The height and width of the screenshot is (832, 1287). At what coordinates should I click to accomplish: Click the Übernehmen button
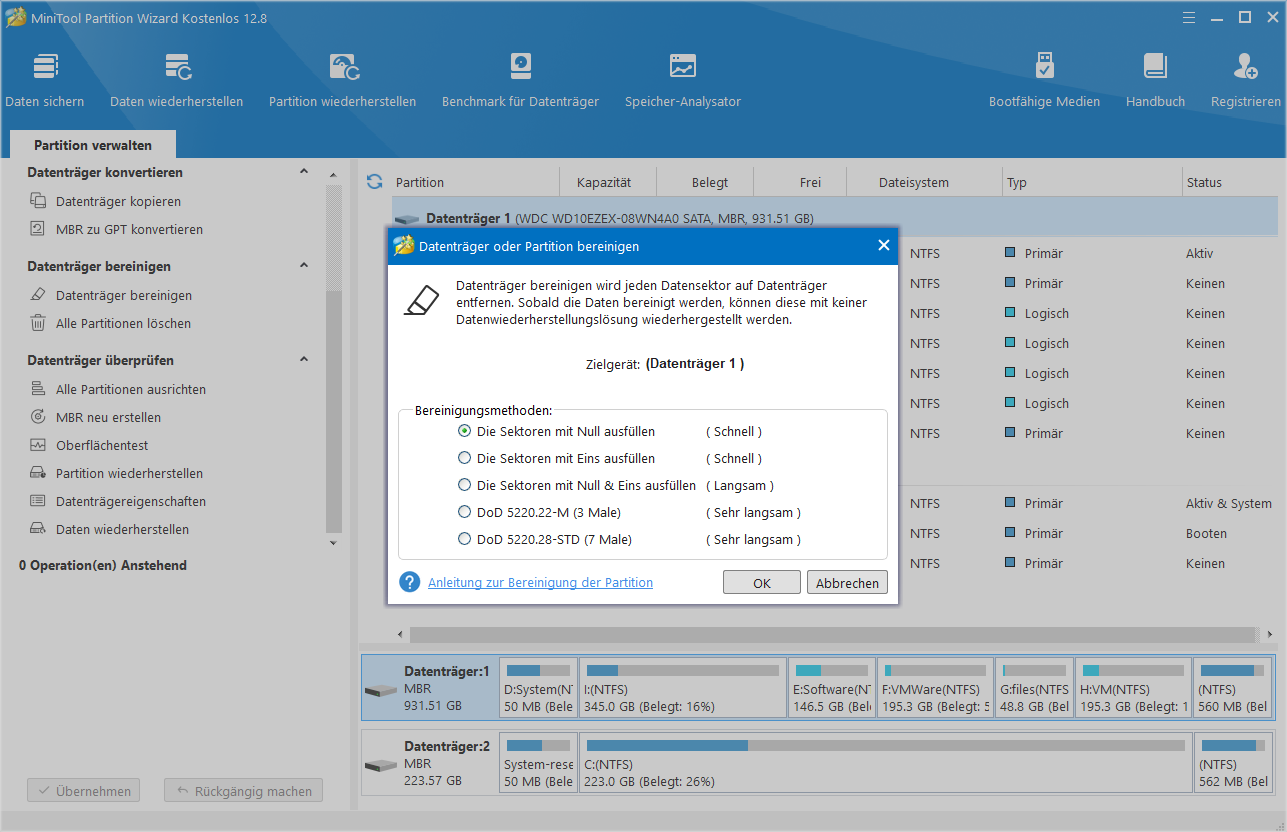(83, 791)
